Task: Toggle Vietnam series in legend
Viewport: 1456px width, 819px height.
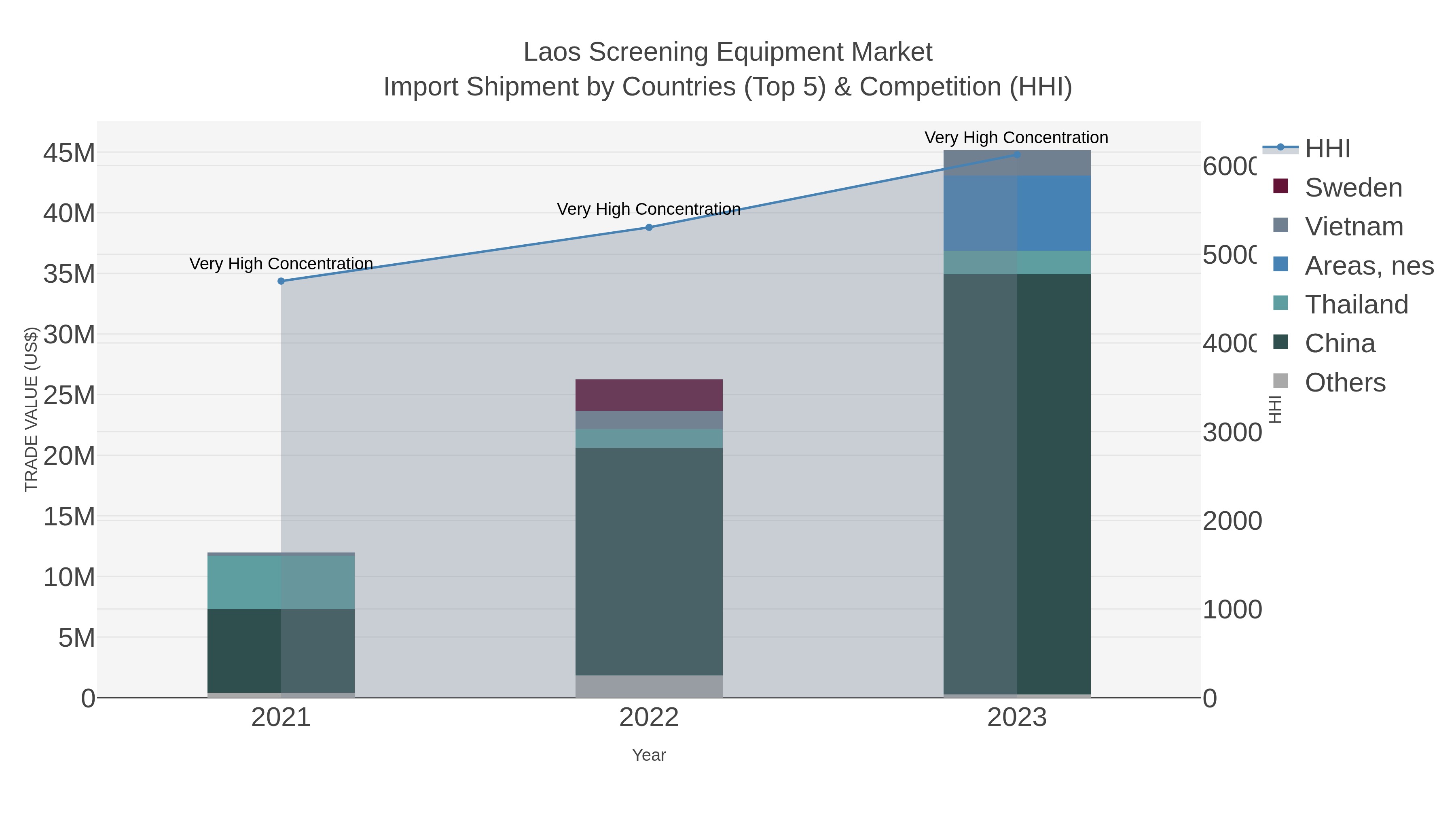Action: (1338, 226)
